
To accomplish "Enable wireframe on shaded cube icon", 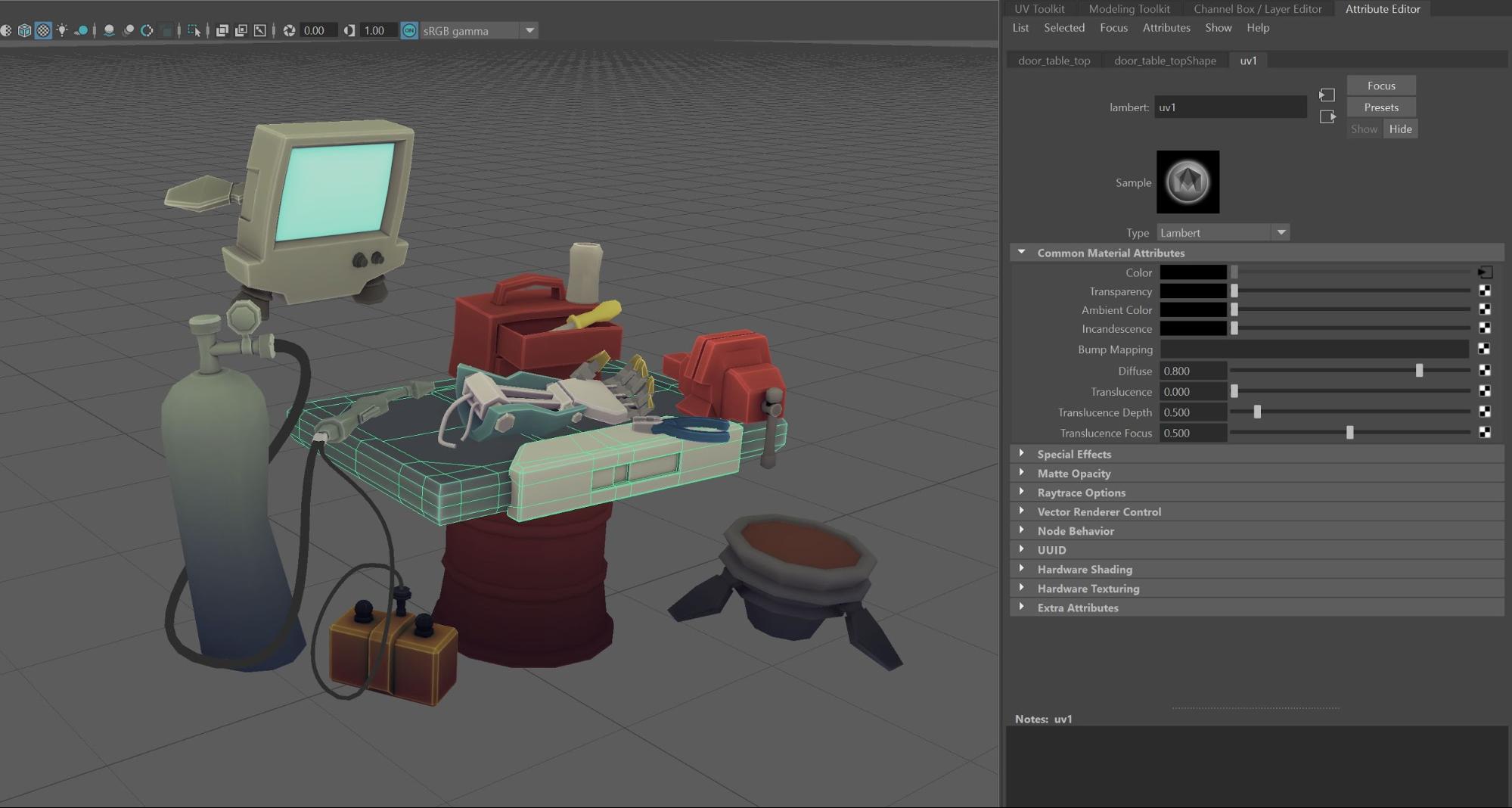I will click(24, 30).
